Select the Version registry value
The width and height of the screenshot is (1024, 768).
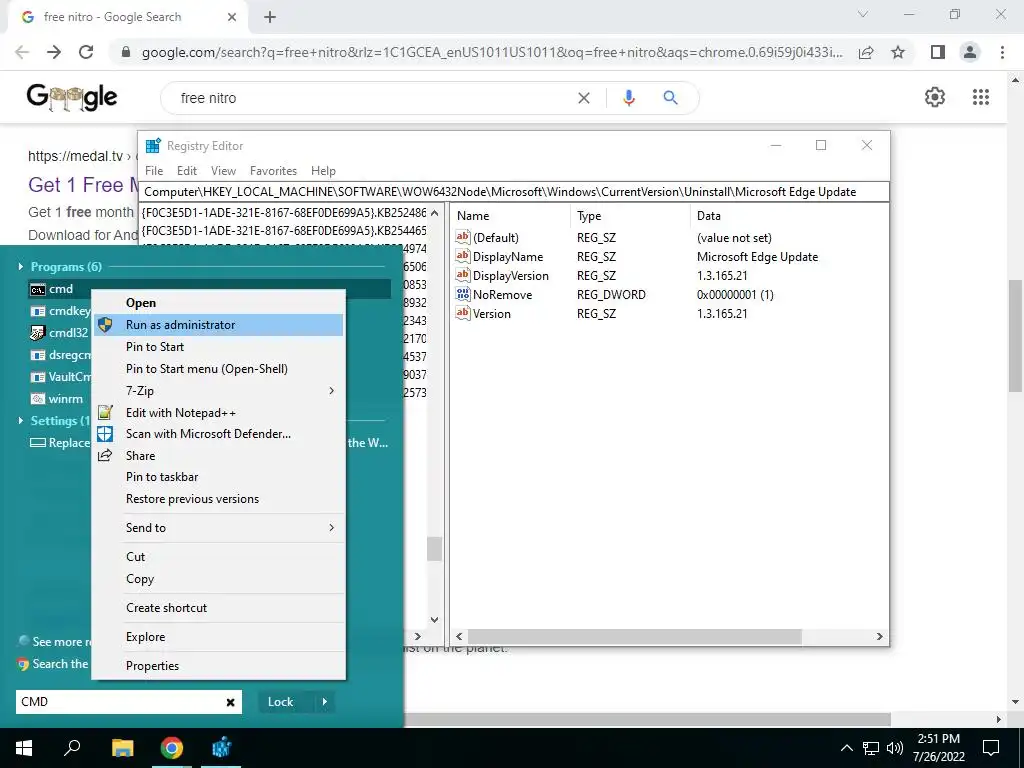pyautogui.click(x=492, y=313)
